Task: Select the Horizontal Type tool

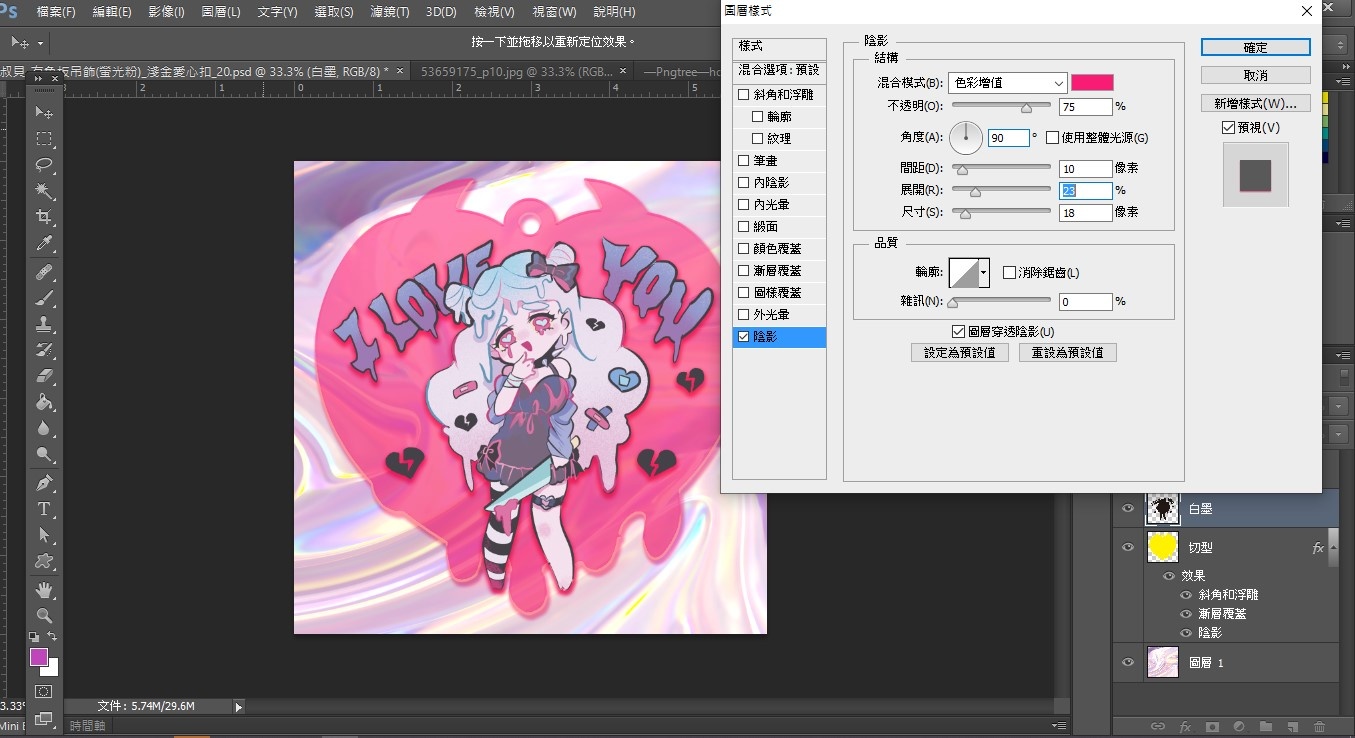Action: (44, 510)
